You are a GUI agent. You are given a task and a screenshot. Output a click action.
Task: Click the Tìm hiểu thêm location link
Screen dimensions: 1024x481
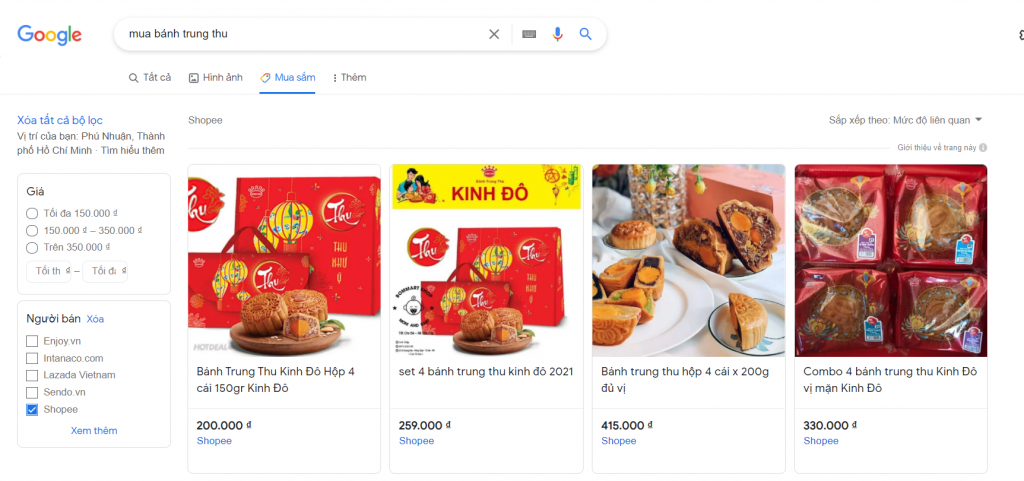(133, 151)
